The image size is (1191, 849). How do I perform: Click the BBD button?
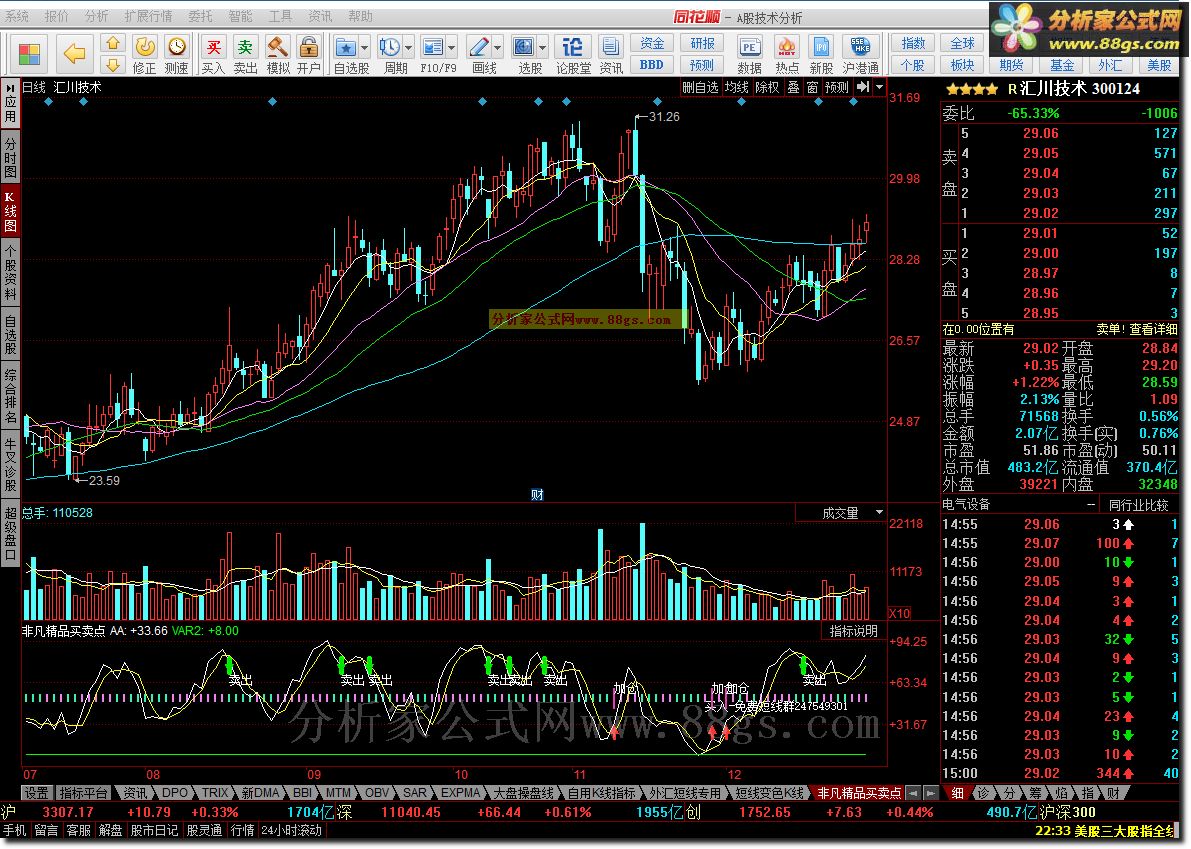[x=652, y=65]
